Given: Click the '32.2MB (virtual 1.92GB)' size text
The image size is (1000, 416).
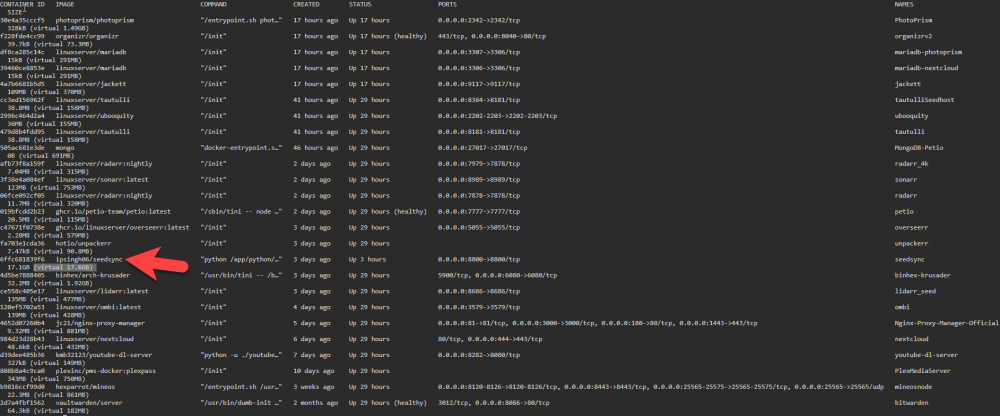Looking at the screenshot, I should click(x=50, y=283).
